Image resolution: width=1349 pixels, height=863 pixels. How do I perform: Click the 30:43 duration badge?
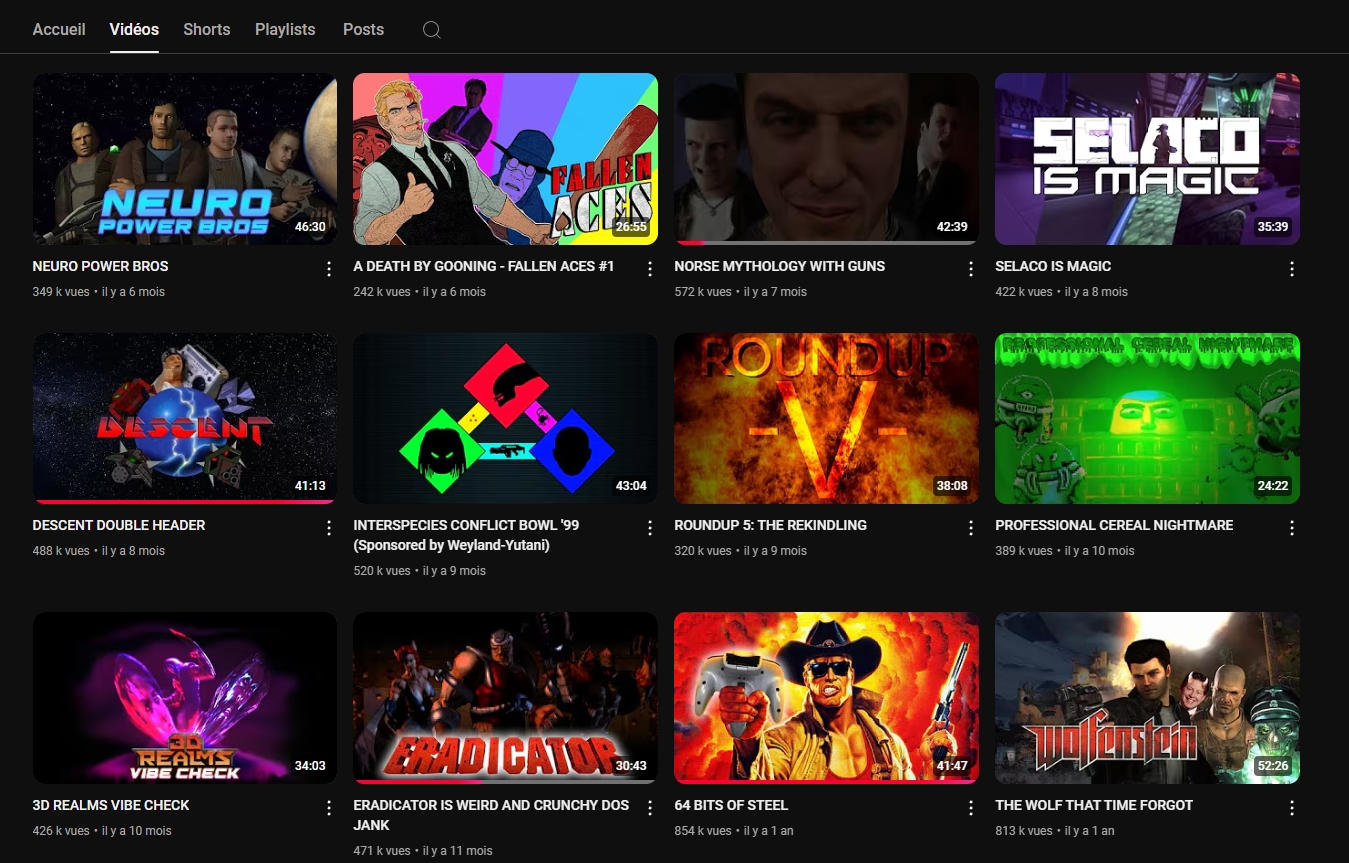point(631,766)
